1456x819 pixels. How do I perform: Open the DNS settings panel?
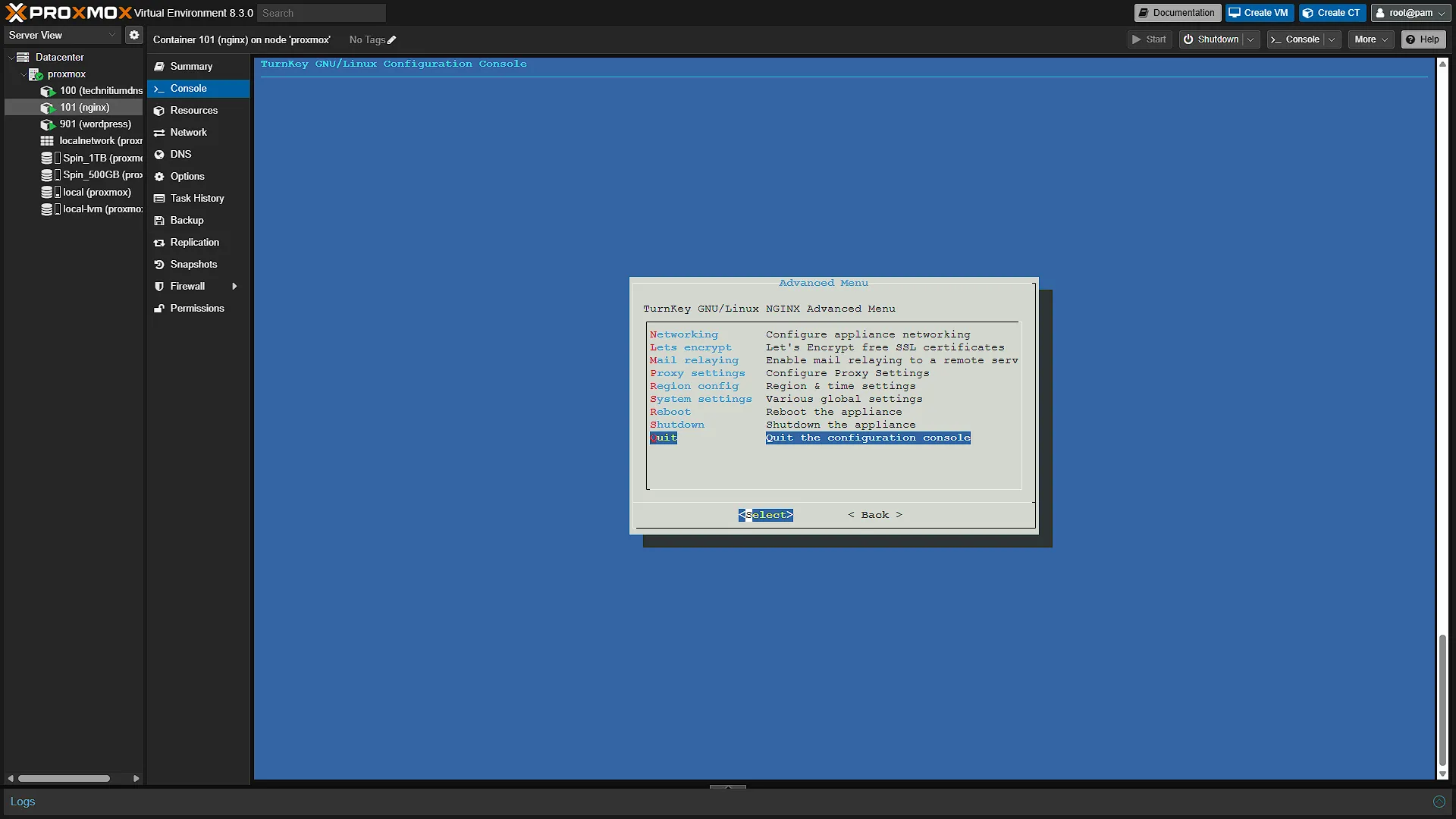click(x=198, y=155)
